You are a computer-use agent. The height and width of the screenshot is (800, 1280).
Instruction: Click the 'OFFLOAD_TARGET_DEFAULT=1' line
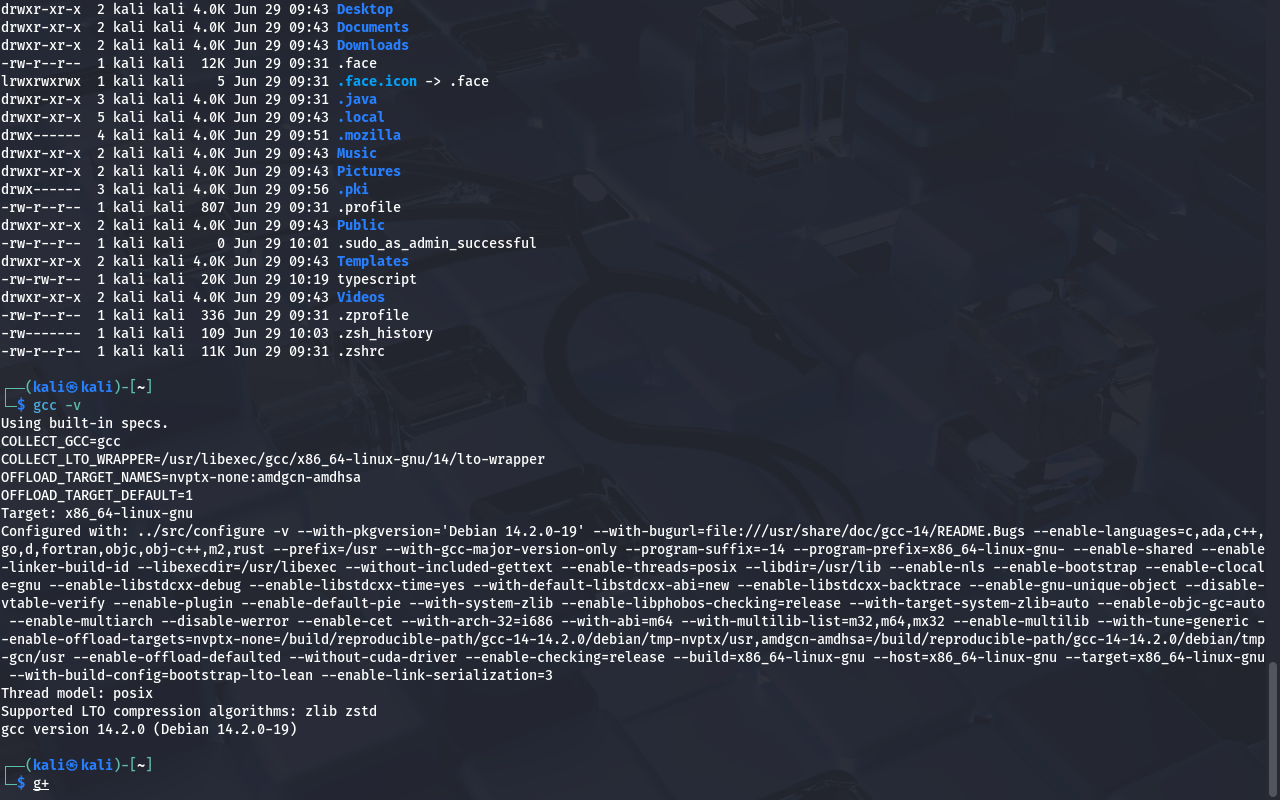tap(97, 495)
